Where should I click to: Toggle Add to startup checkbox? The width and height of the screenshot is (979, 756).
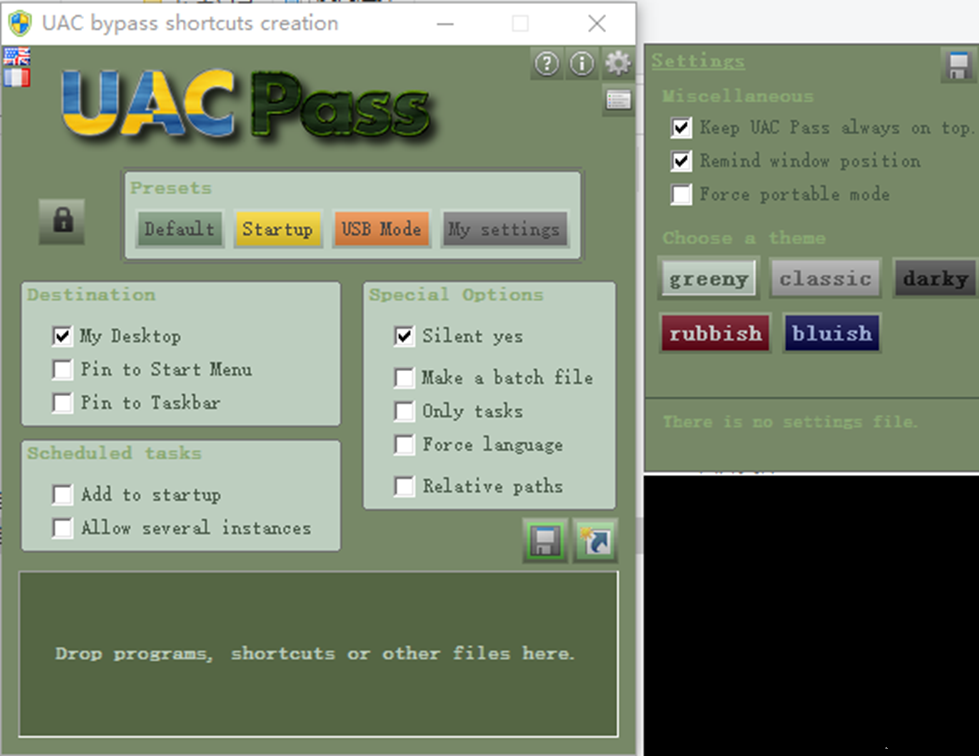(62, 494)
